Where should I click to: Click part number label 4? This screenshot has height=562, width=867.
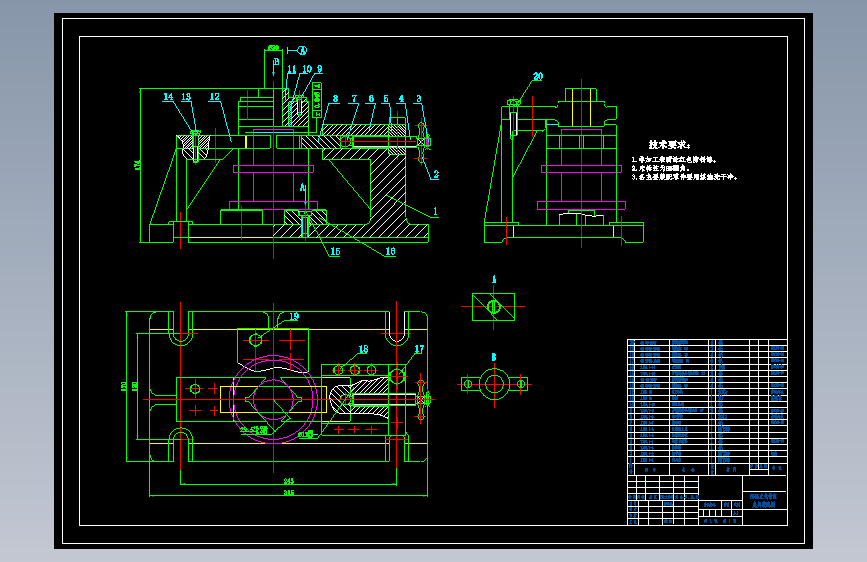401,98
